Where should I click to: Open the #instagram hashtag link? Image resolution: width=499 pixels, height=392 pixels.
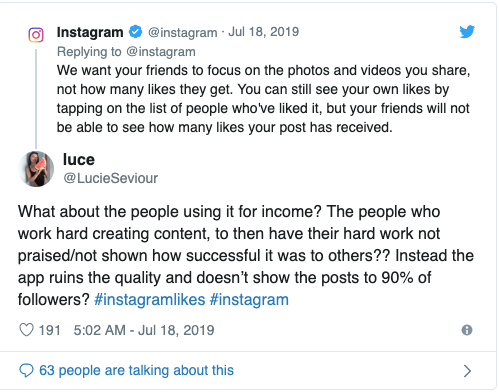point(249,300)
